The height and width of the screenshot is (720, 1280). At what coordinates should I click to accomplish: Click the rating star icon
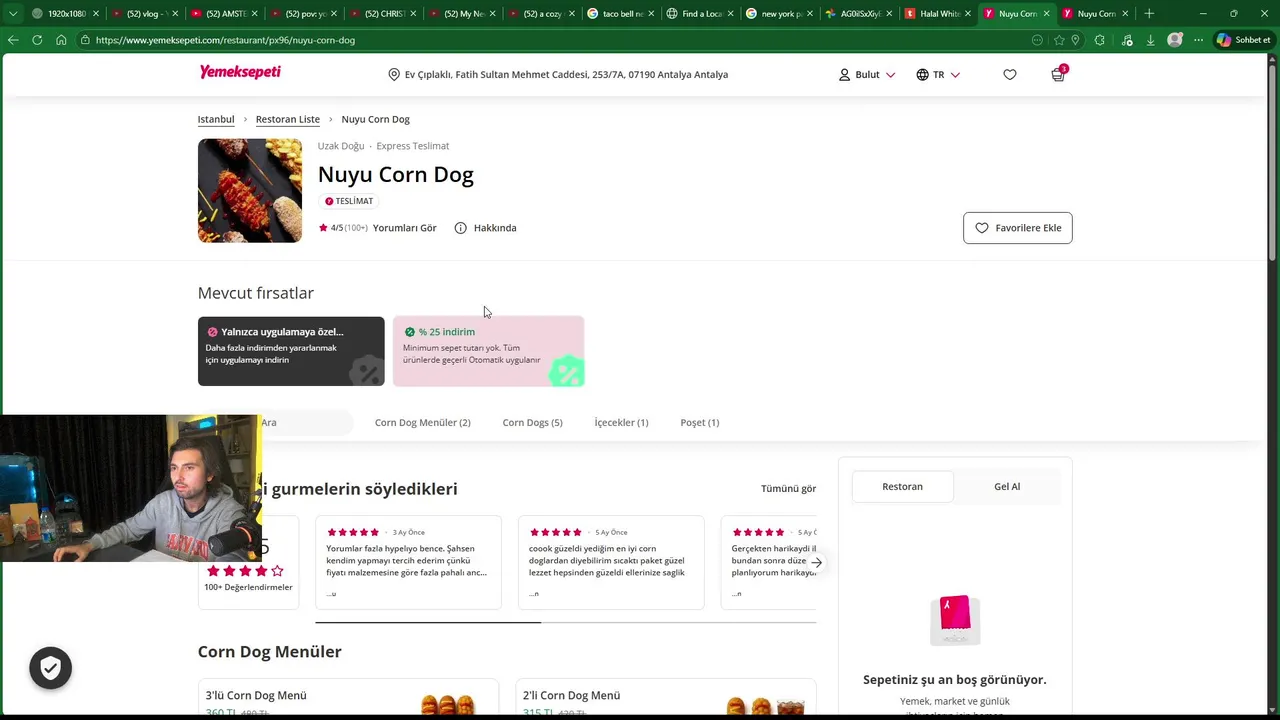323,228
